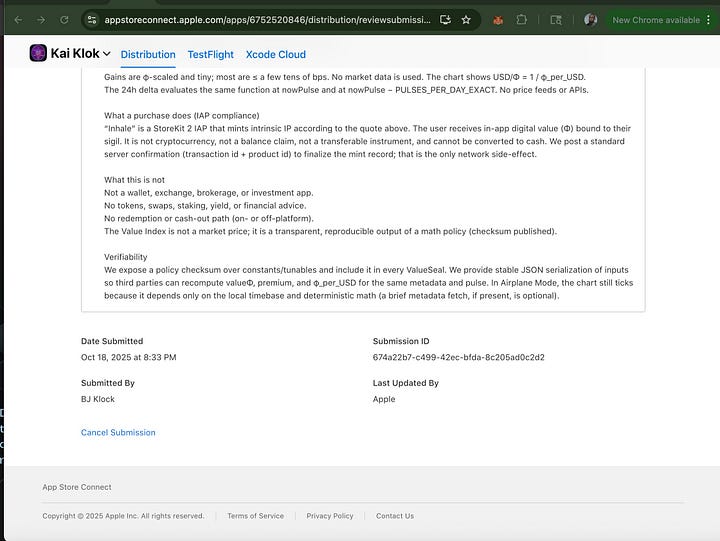Click line 'Not a wallet, exchange, brokerage, or investment app.'
The height and width of the screenshot is (541, 720).
(x=208, y=192)
